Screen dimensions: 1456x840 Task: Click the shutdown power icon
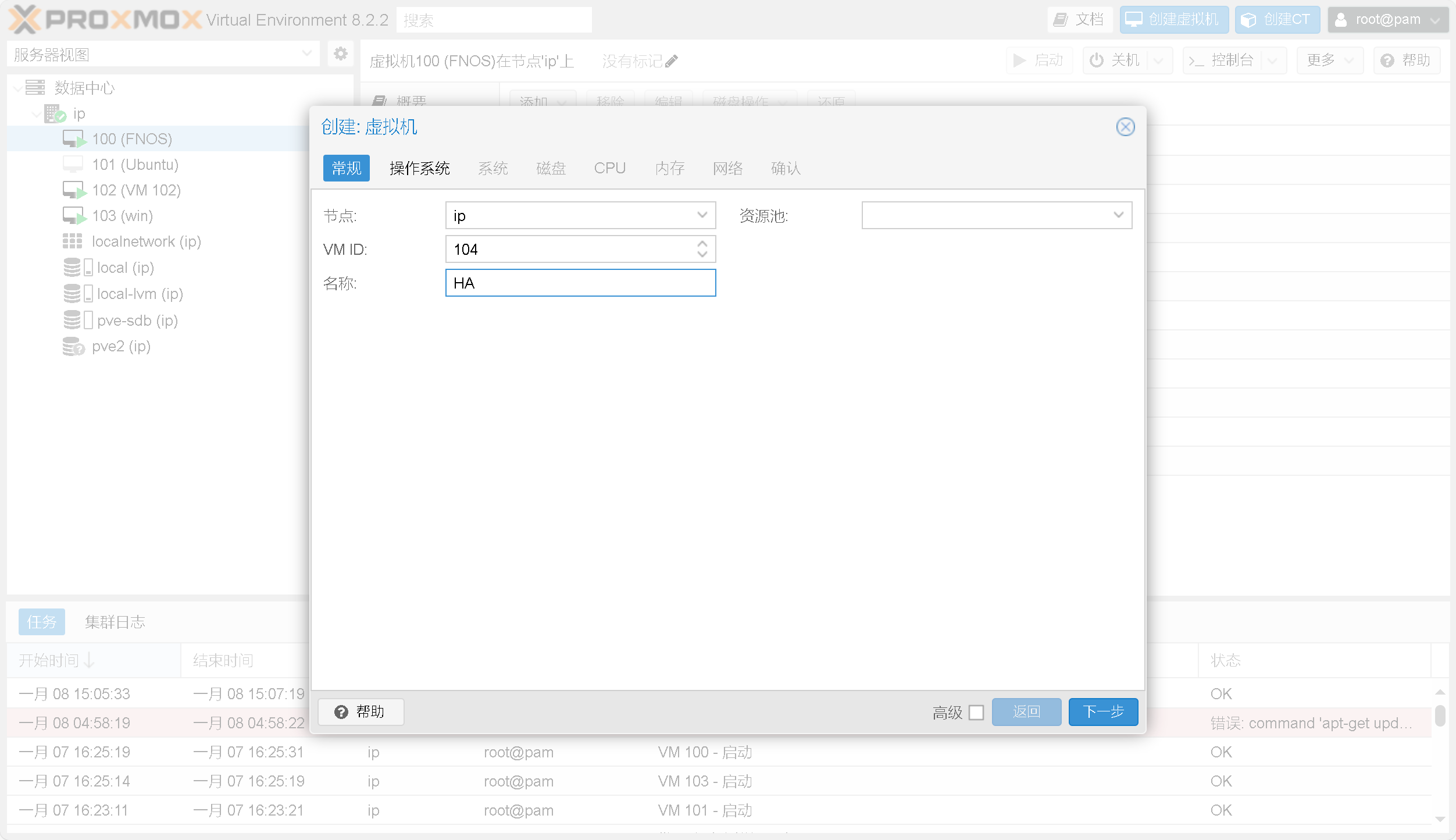1096,60
